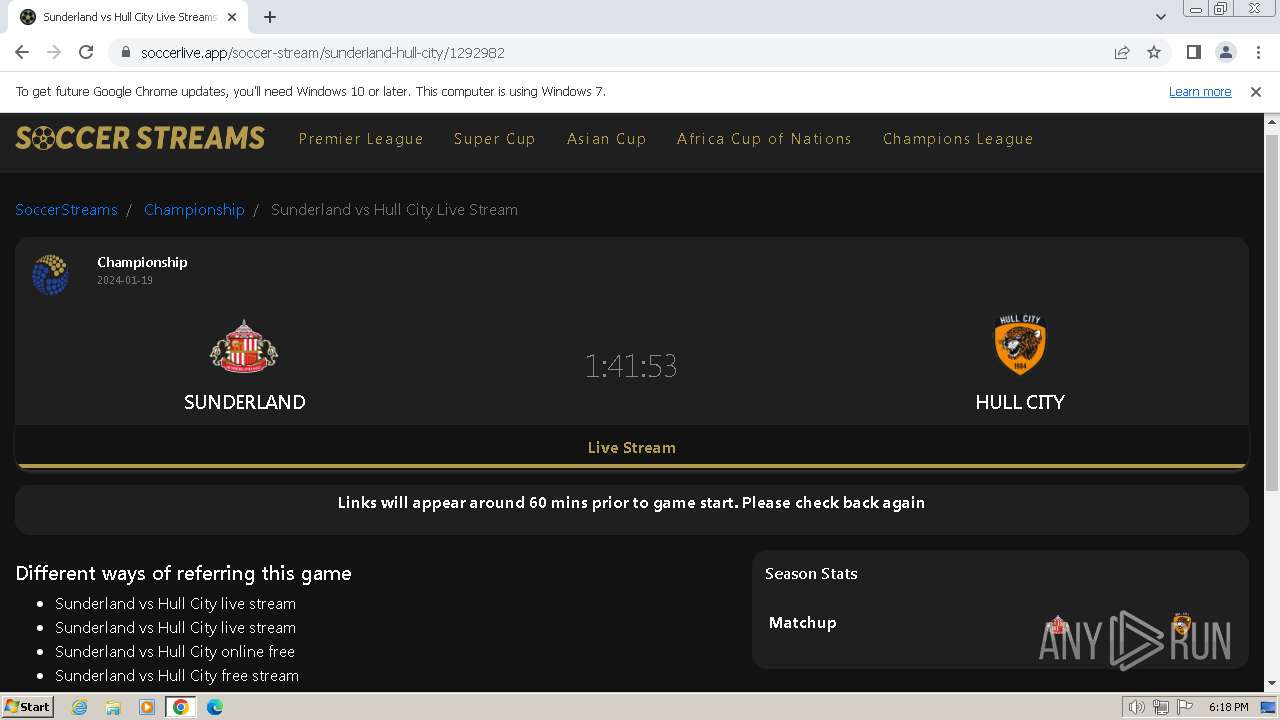Switch to Chrome in taskbar
Image resolution: width=1280 pixels, height=720 pixels.
(181, 707)
